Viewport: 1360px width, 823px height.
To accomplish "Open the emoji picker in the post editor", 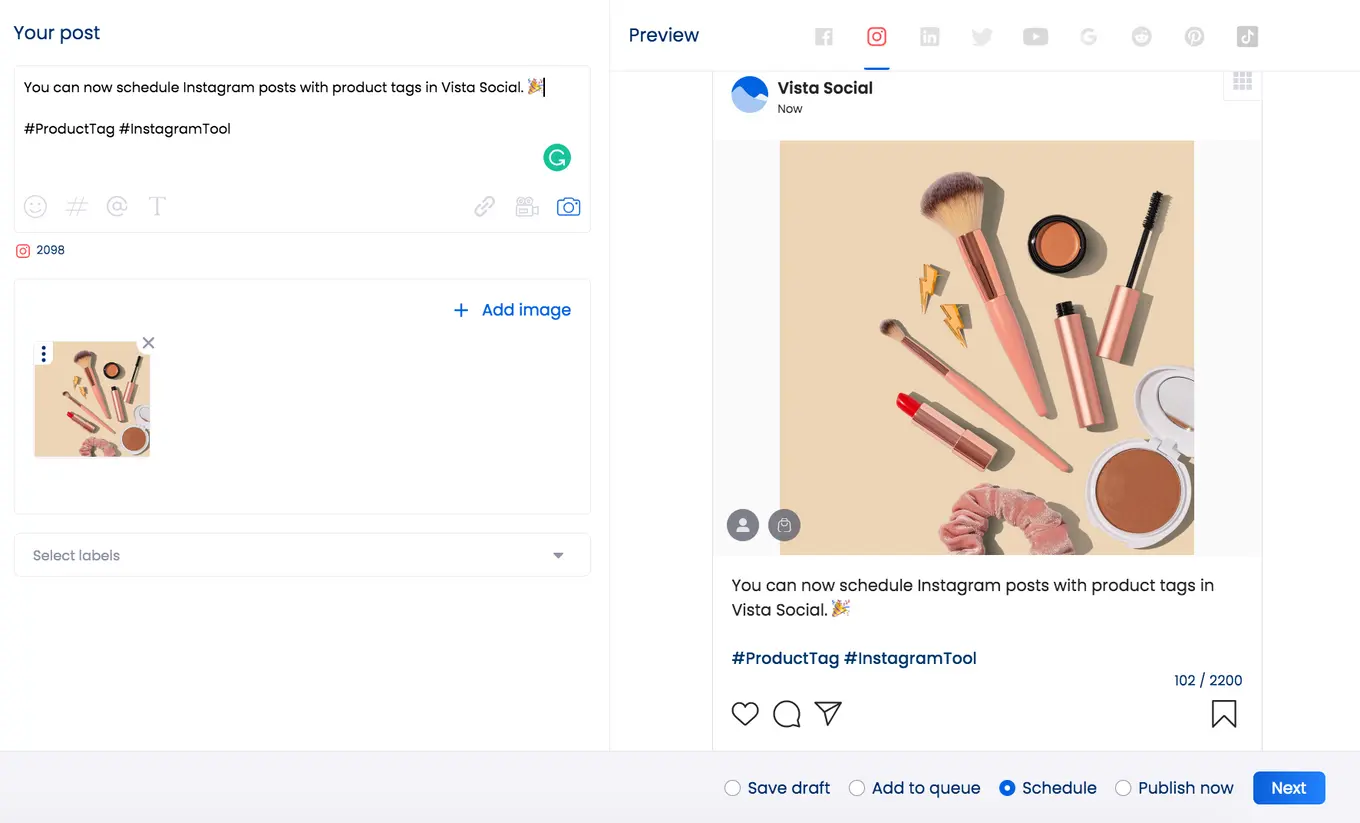I will click(x=35, y=206).
